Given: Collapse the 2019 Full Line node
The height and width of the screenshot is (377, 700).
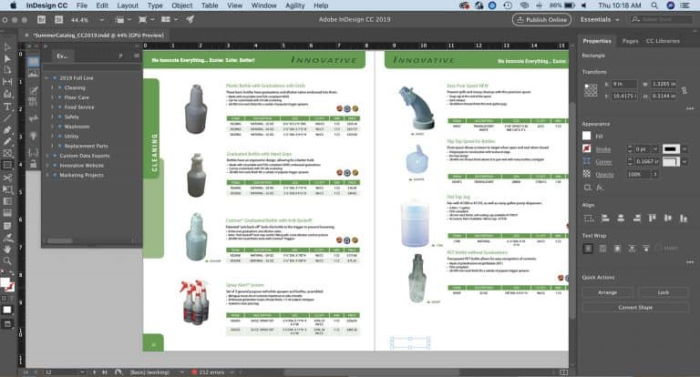Looking at the screenshot, I should [46, 78].
